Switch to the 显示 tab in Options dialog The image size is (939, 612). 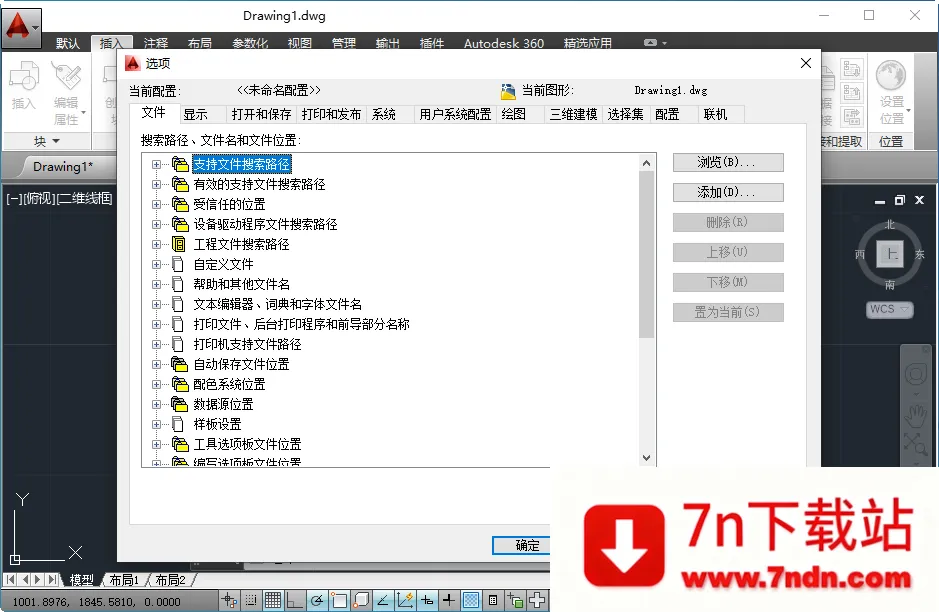pos(198,113)
